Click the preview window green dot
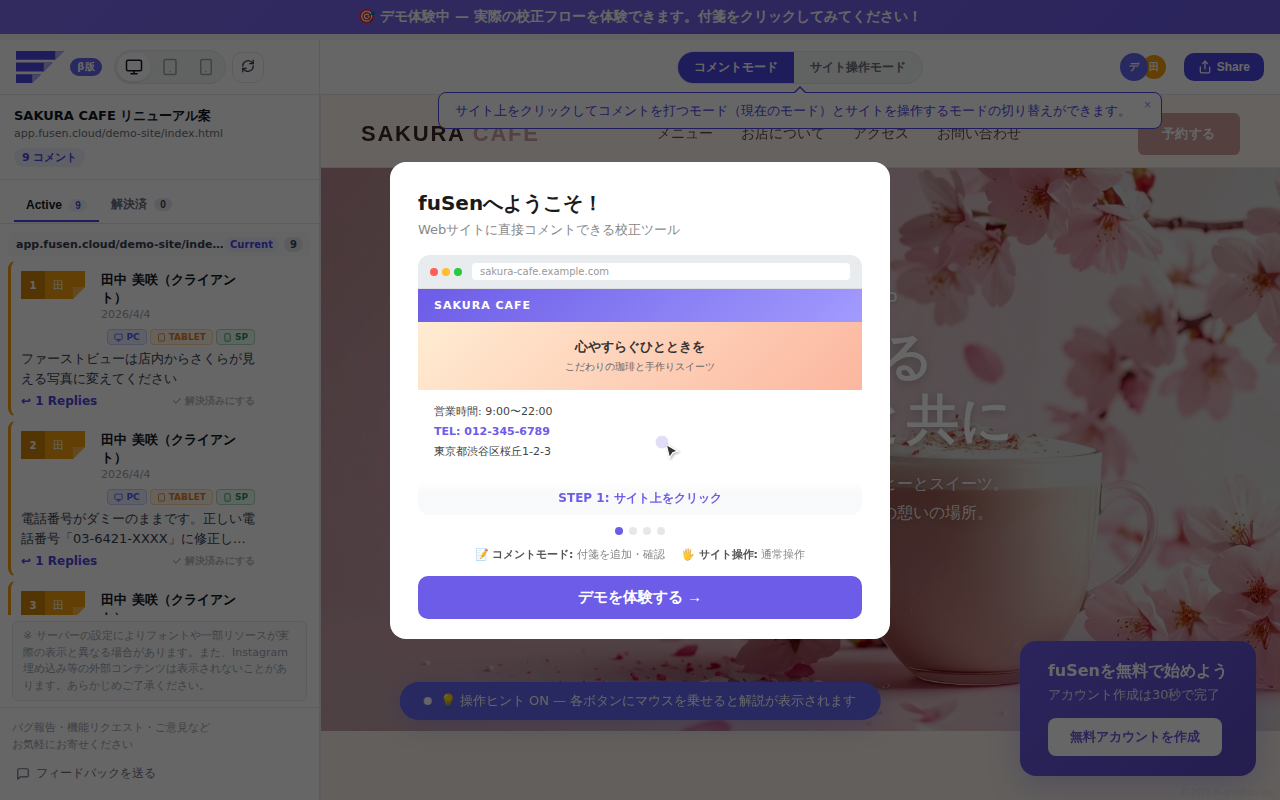1280x800 pixels. pyautogui.click(x=458, y=272)
